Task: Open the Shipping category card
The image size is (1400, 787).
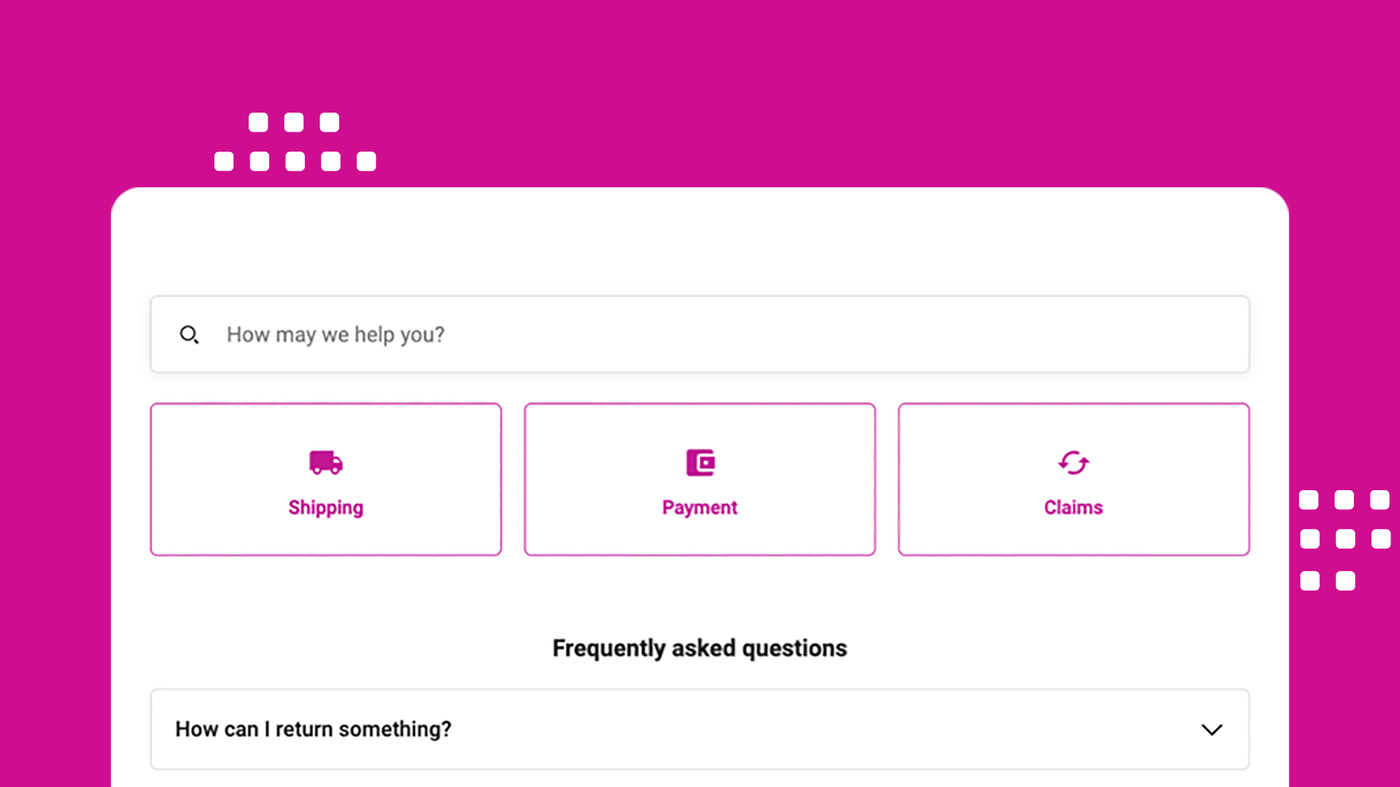Action: click(326, 479)
